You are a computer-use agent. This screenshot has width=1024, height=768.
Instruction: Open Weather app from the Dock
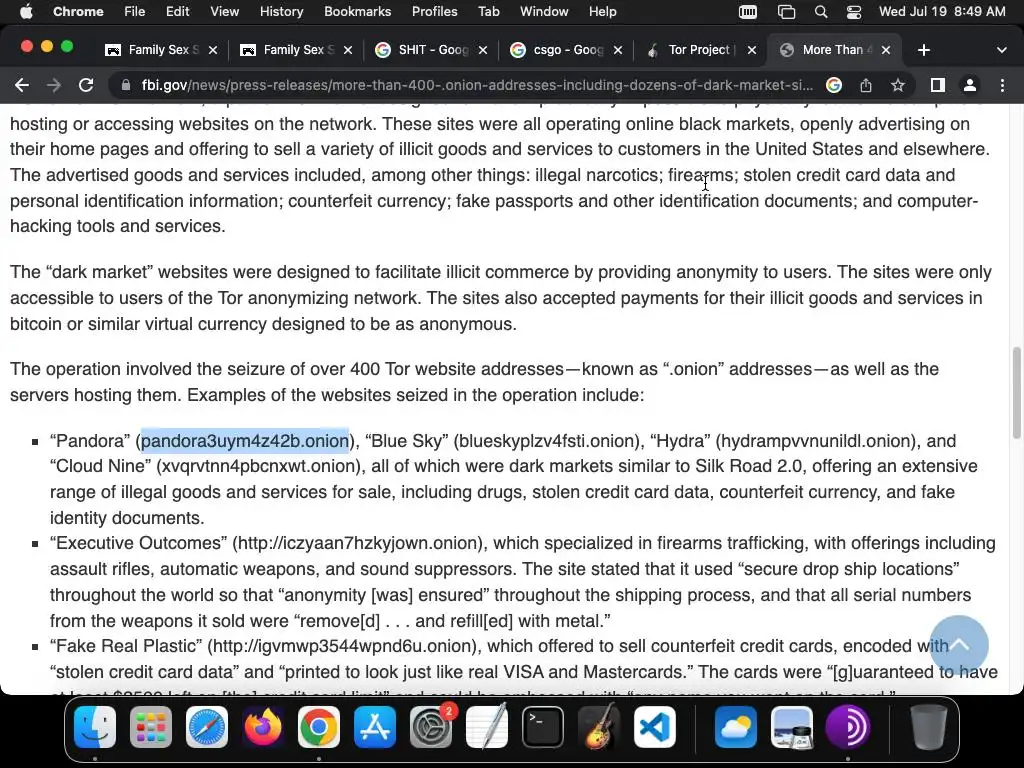736,727
